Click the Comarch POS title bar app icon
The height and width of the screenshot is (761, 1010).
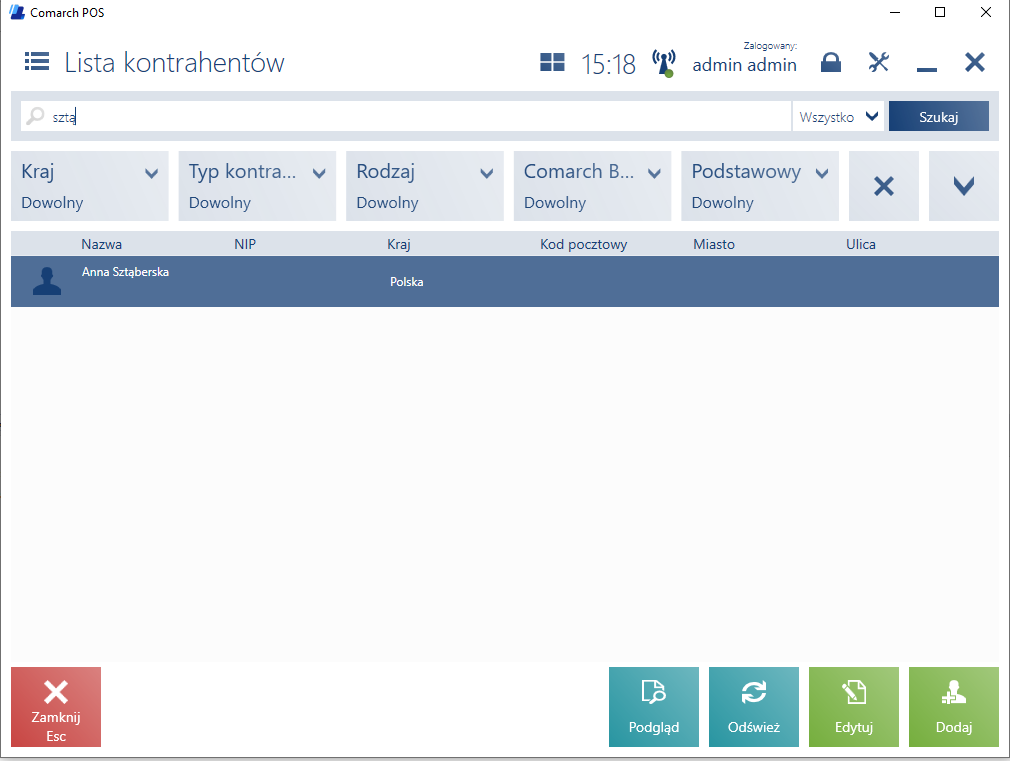pyautogui.click(x=16, y=12)
